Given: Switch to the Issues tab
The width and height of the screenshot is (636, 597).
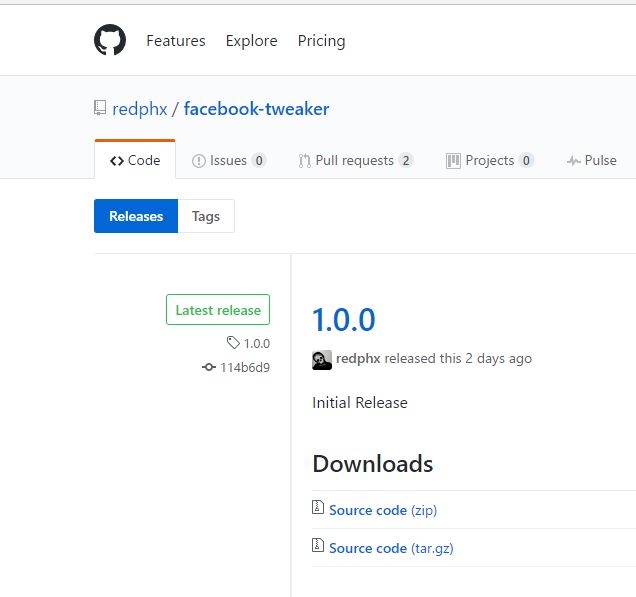Looking at the screenshot, I should pos(229,161).
